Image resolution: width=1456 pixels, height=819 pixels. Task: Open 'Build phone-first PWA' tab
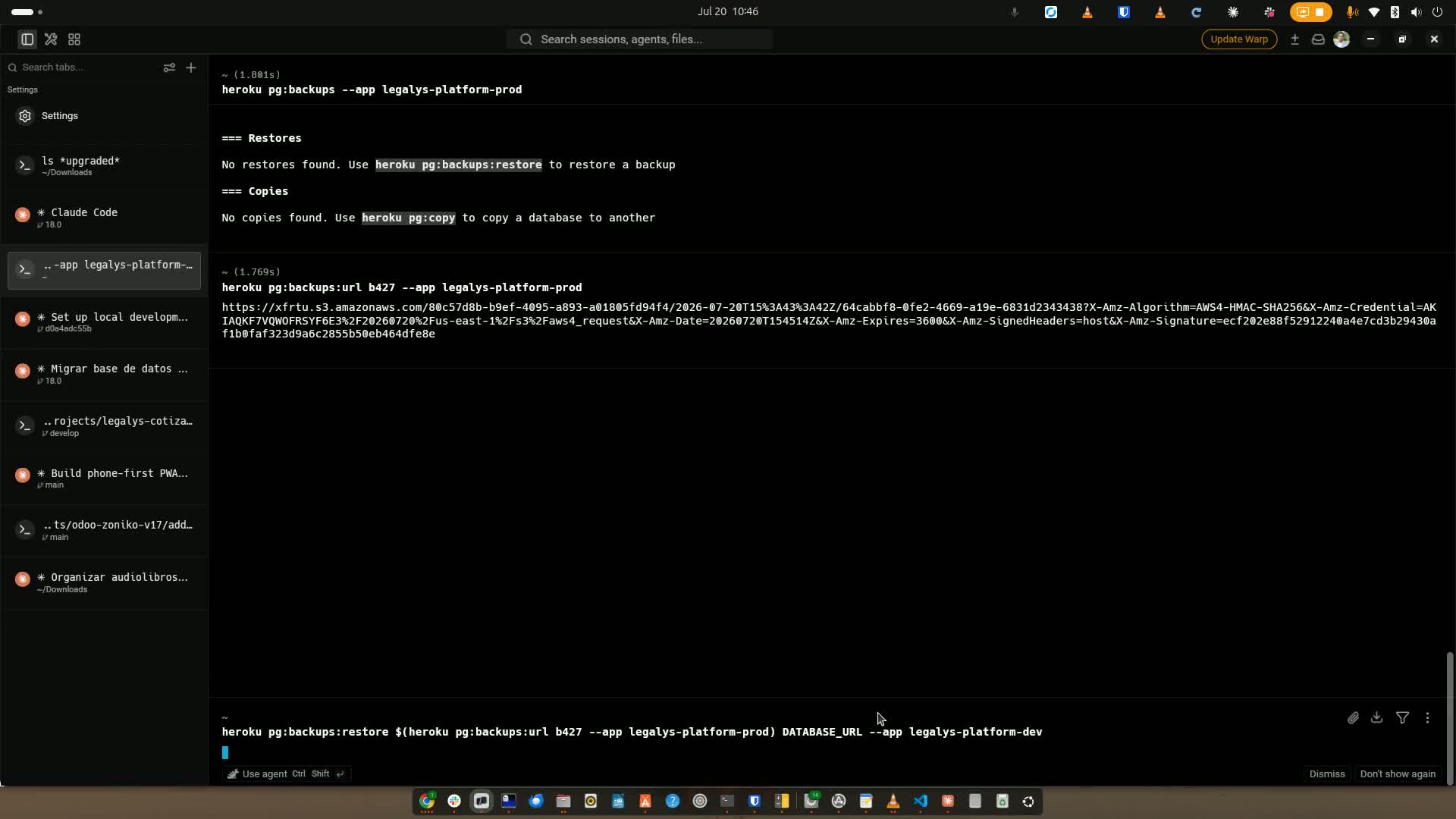click(x=104, y=479)
